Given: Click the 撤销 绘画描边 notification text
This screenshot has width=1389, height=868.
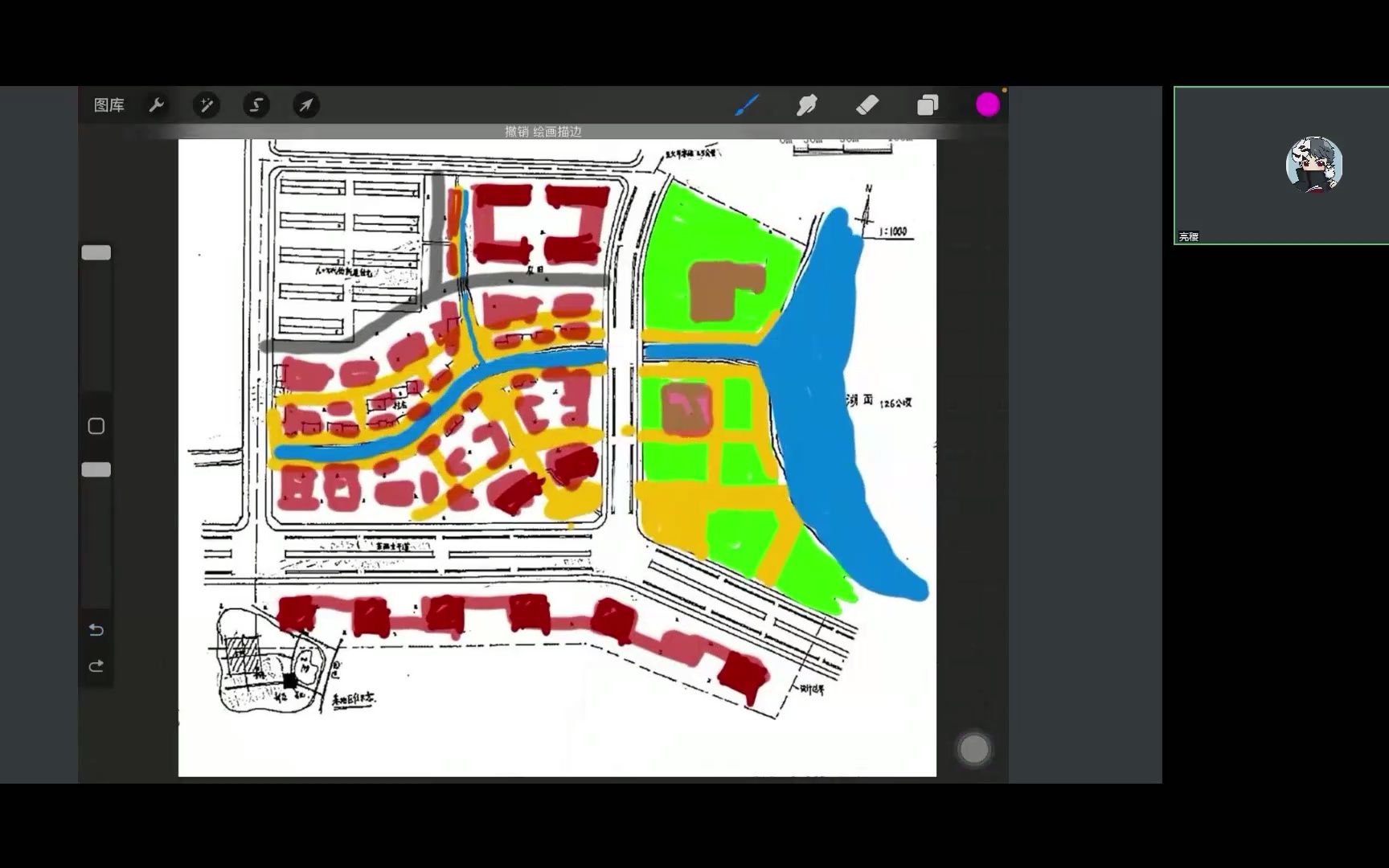Looking at the screenshot, I should tap(543, 132).
